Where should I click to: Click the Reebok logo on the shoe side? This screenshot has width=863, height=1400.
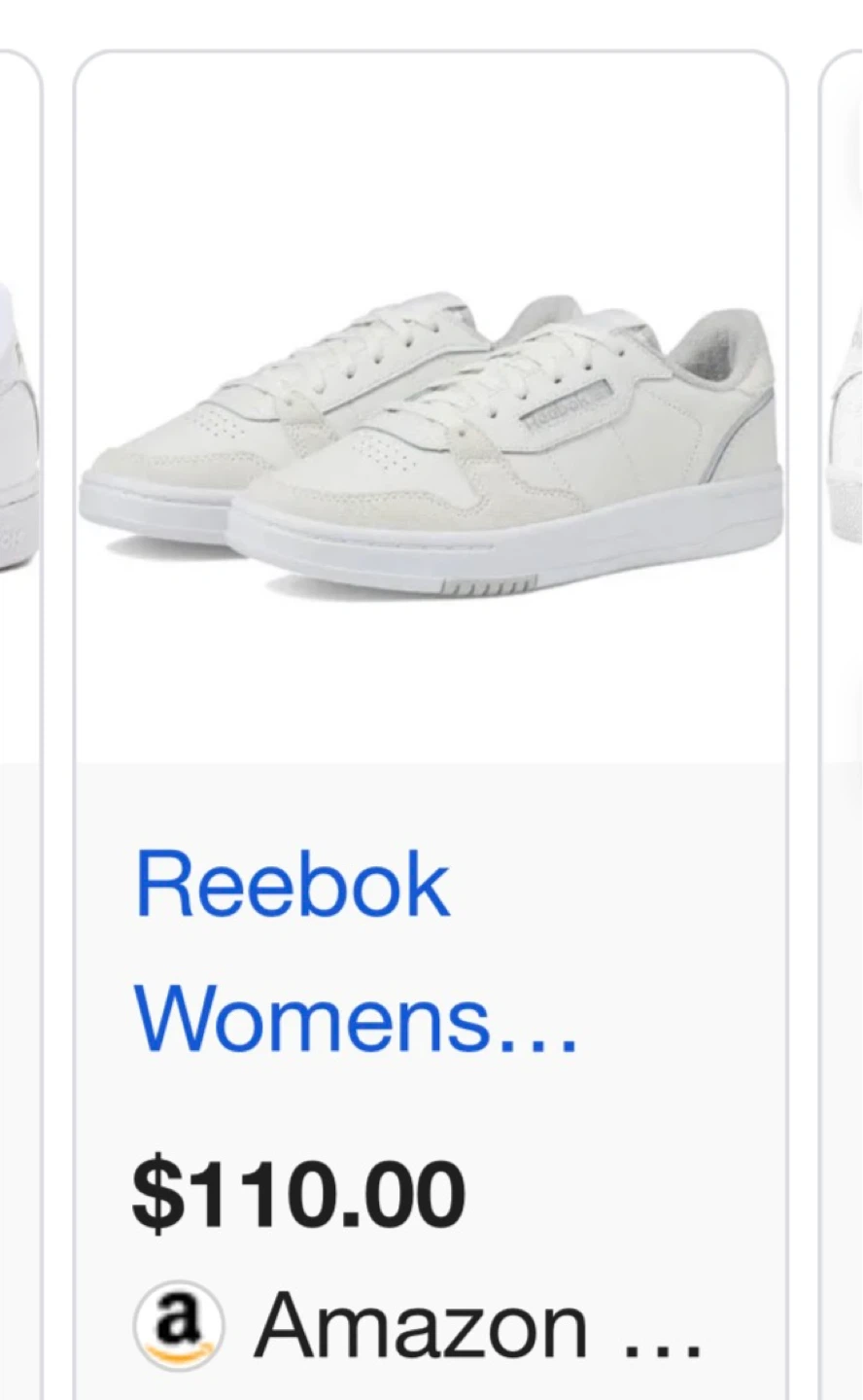pos(564,404)
